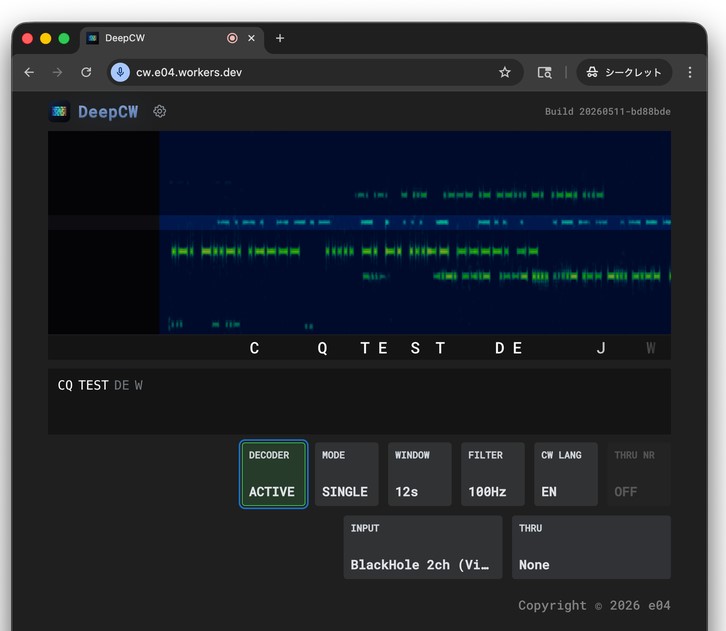Click the decoded text area showing CQ TEST
This screenshot has width=726, height=631.
(x=359, y=401)
